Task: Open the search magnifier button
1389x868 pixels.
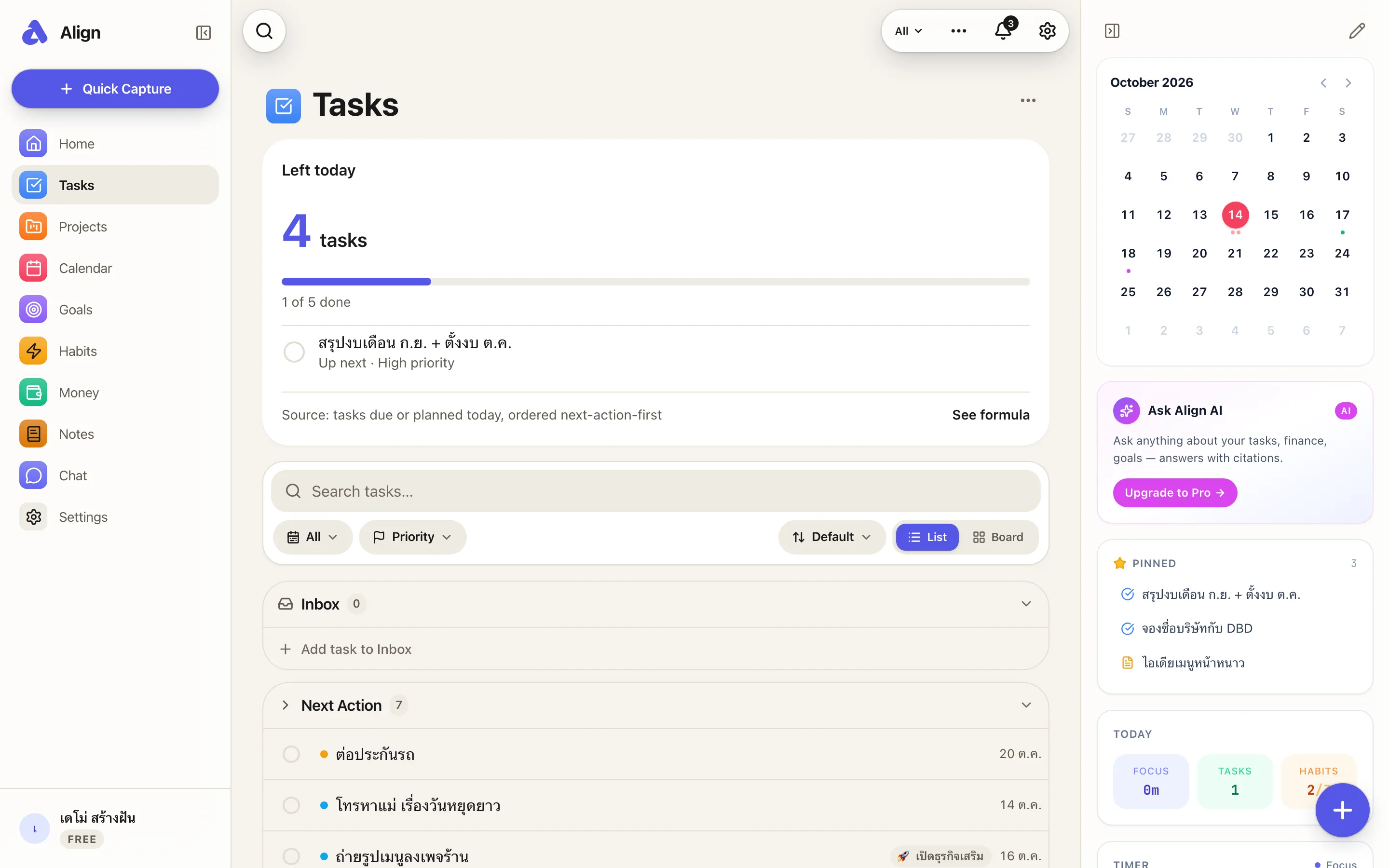Action: point(264,31)
